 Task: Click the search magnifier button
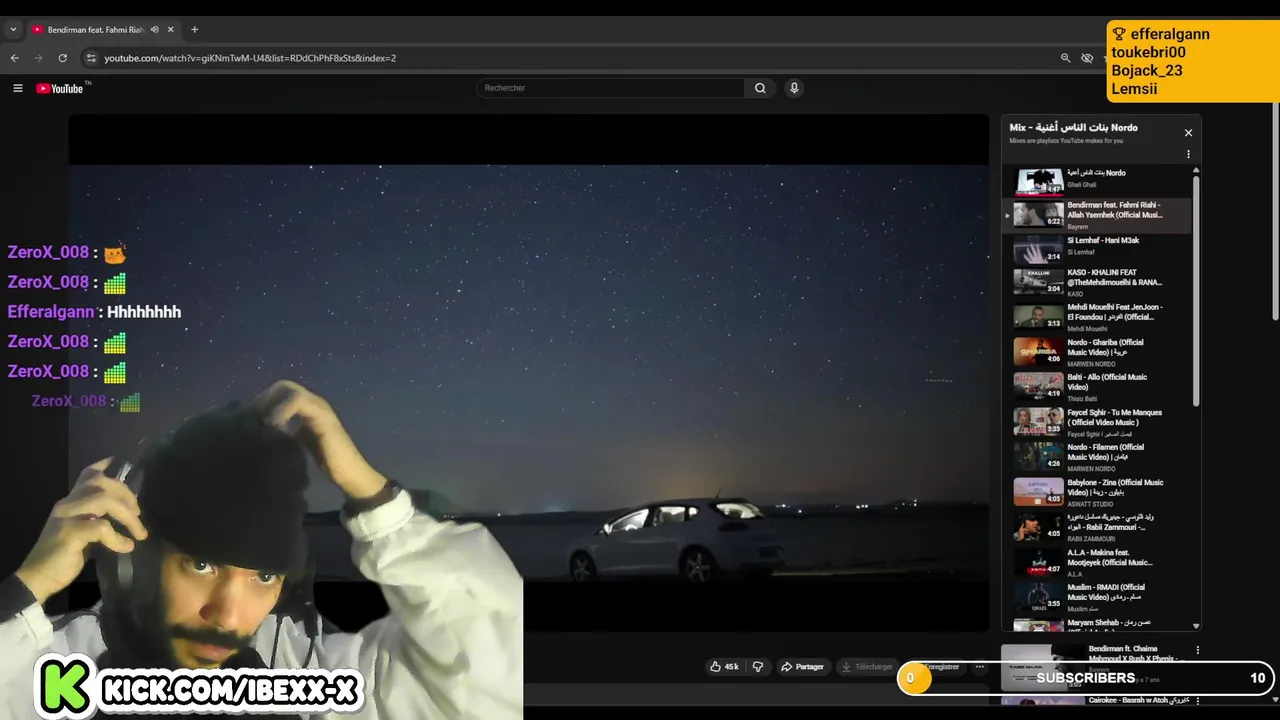point(760,88)
